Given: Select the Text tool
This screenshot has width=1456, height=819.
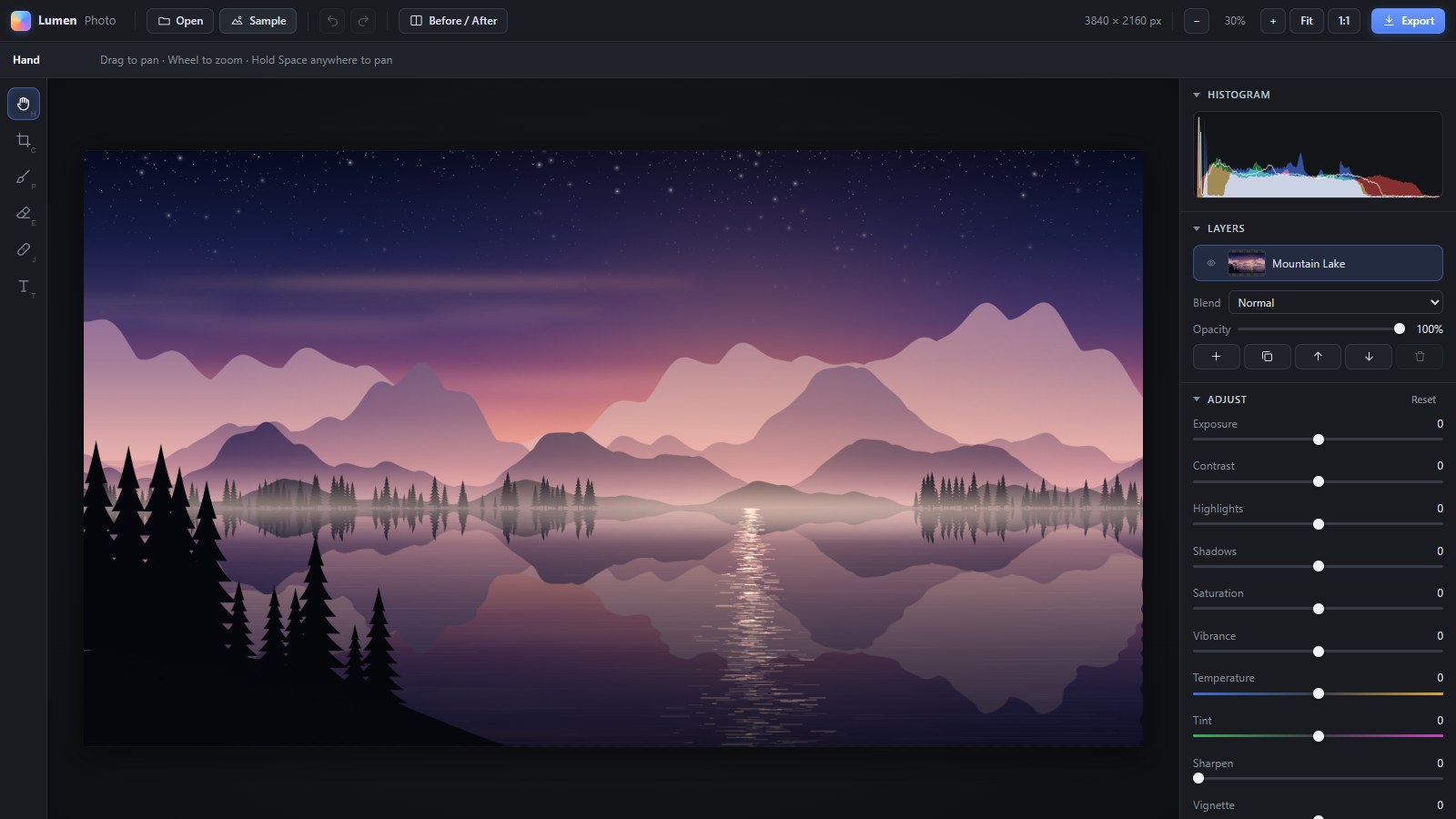Looking at the screenshot, I should pos(24,286).
